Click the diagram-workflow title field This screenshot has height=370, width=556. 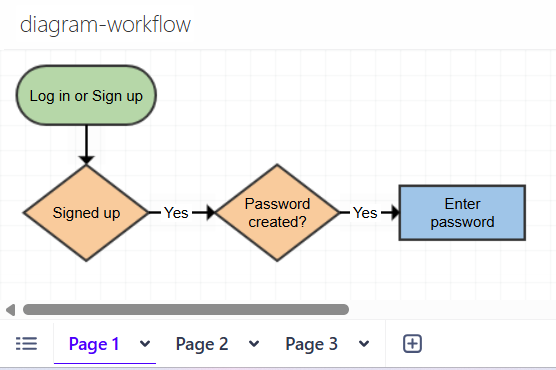tap(105, 25)
